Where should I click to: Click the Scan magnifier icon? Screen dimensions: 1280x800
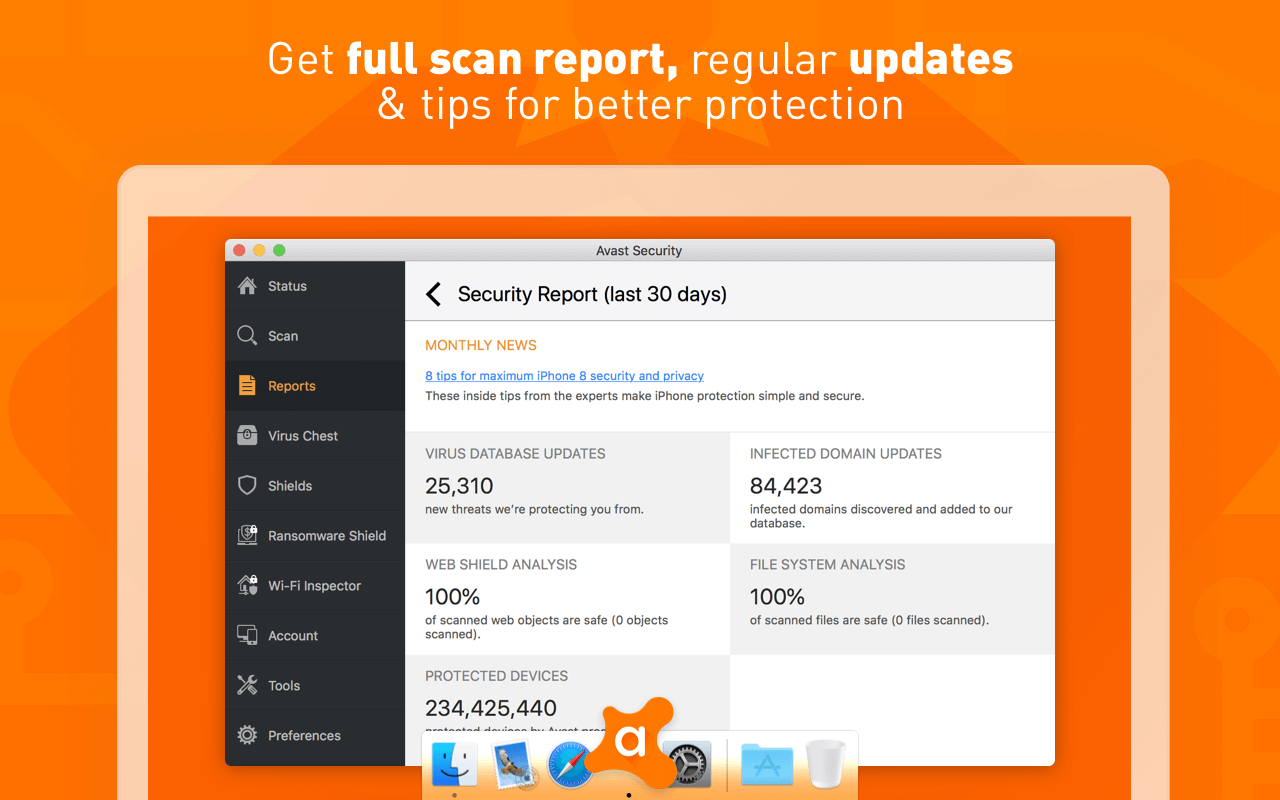(x=247, y=336)
